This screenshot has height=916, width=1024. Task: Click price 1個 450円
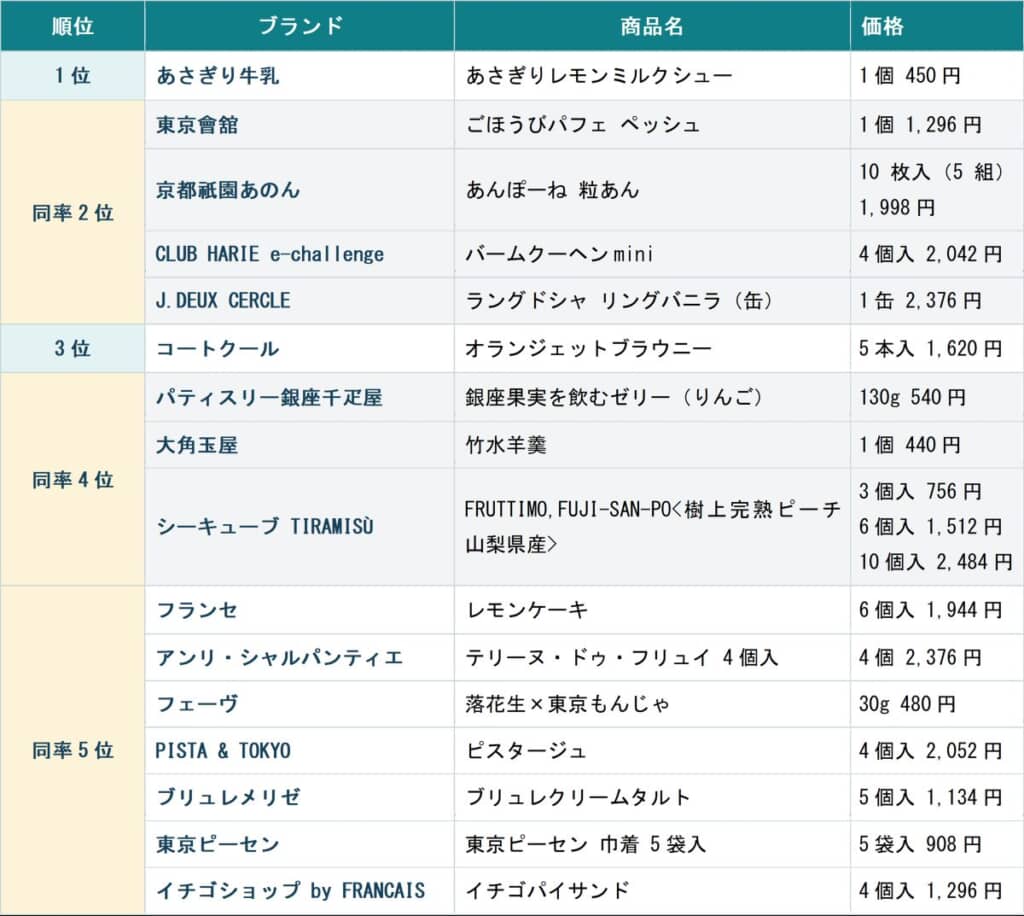910,76
